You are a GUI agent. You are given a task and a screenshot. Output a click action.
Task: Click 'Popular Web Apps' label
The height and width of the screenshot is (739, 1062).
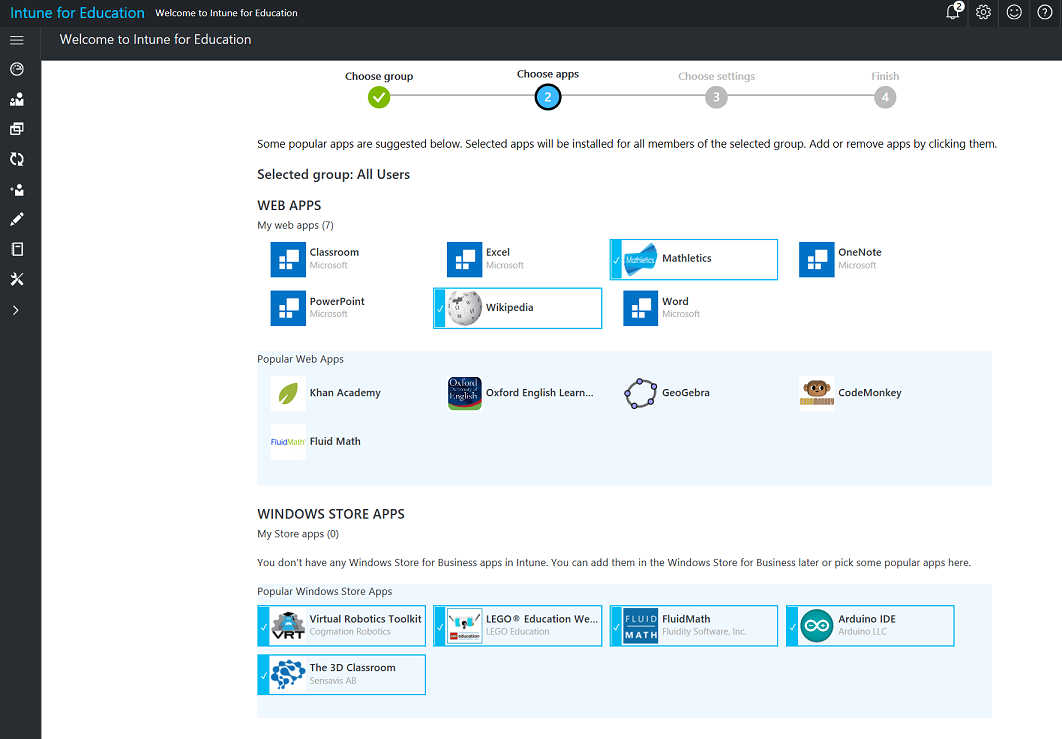pos(300,359)
